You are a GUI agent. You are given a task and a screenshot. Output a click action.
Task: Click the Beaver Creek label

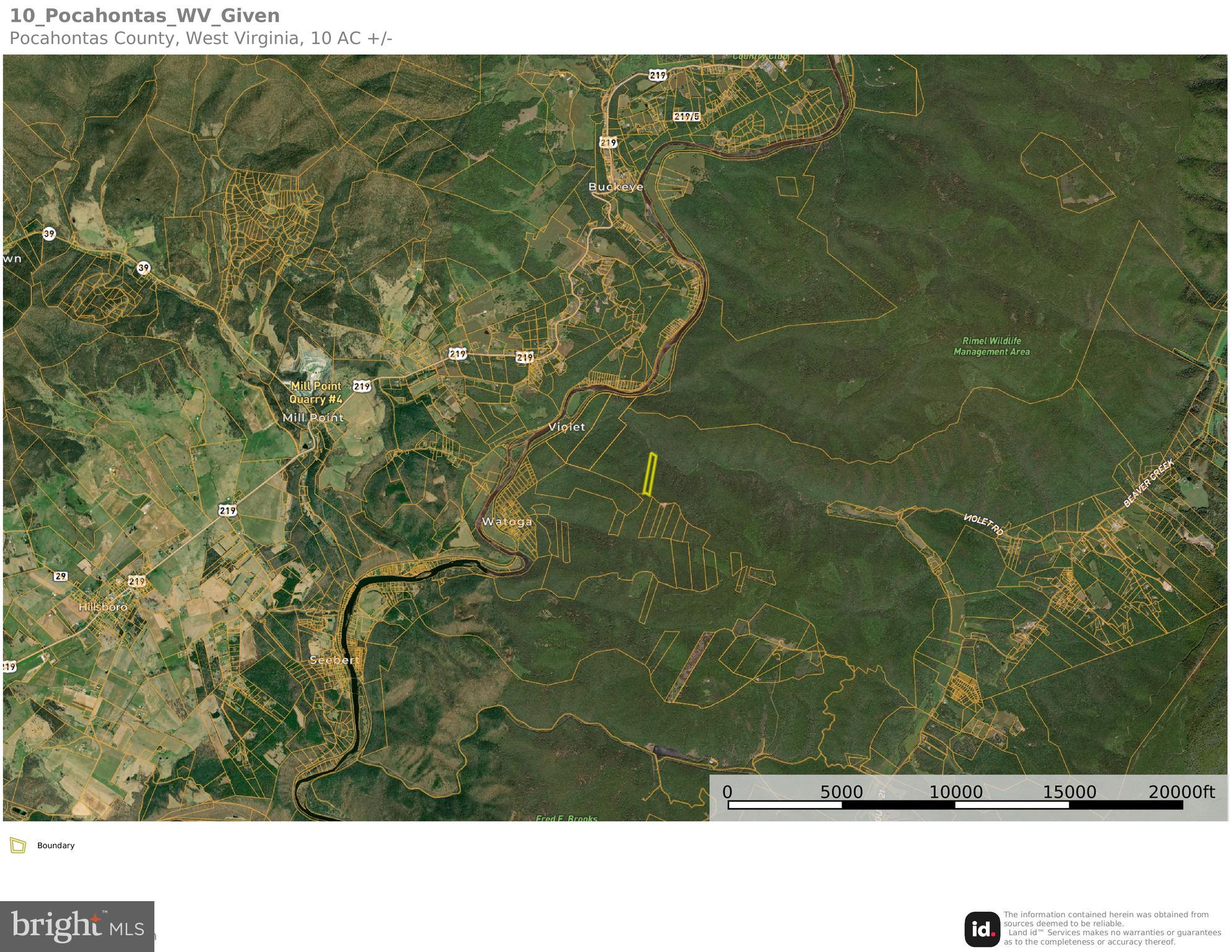[1148, 483]
